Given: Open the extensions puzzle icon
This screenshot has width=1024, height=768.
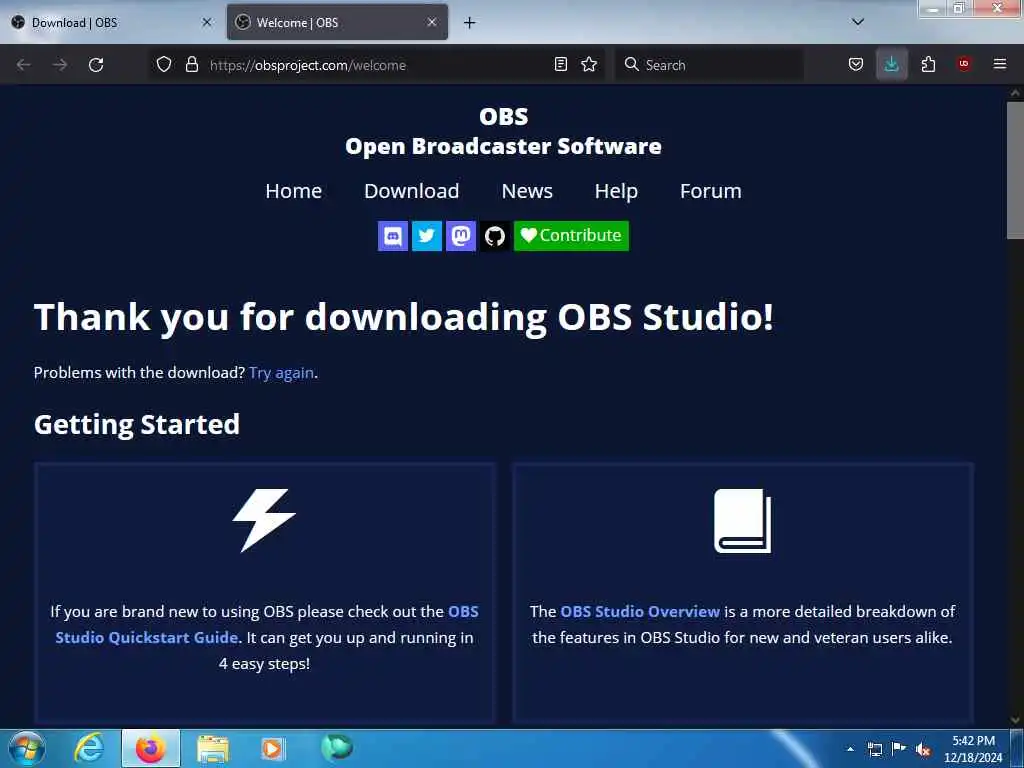Looking at the screenshot, I should pyautogui.click(x=928, y=64).
